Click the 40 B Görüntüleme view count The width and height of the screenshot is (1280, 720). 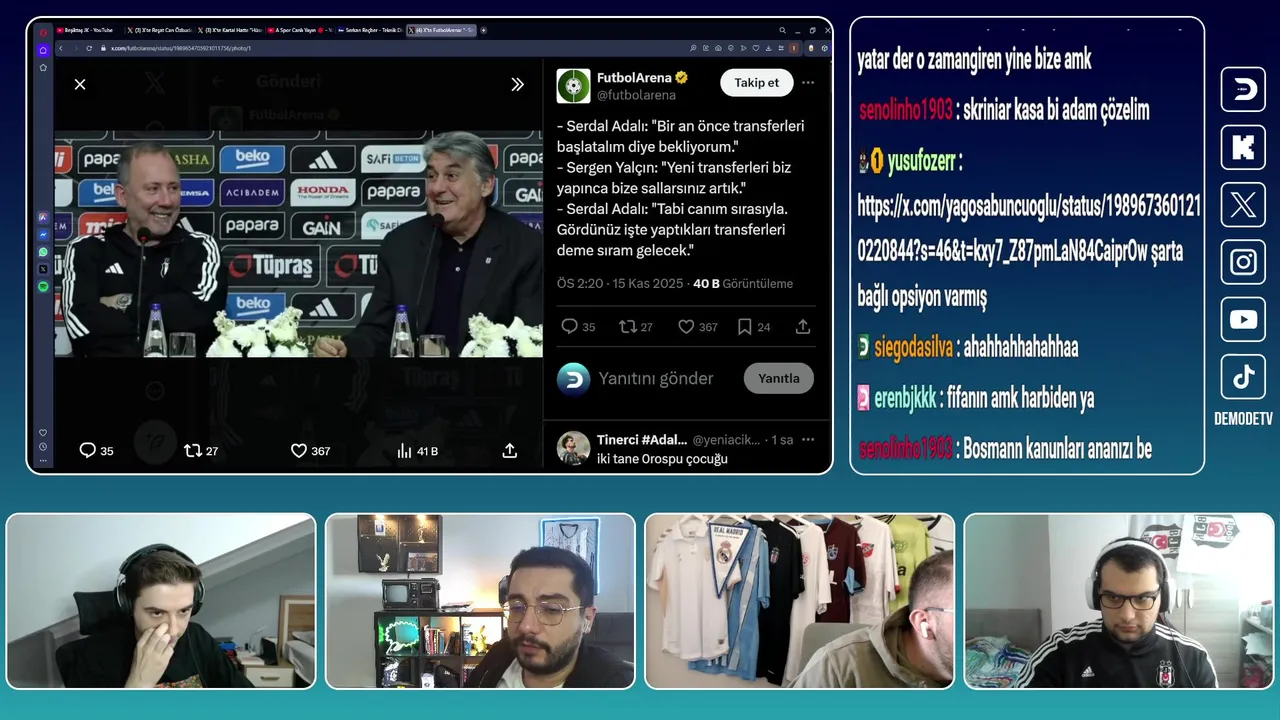743,283
